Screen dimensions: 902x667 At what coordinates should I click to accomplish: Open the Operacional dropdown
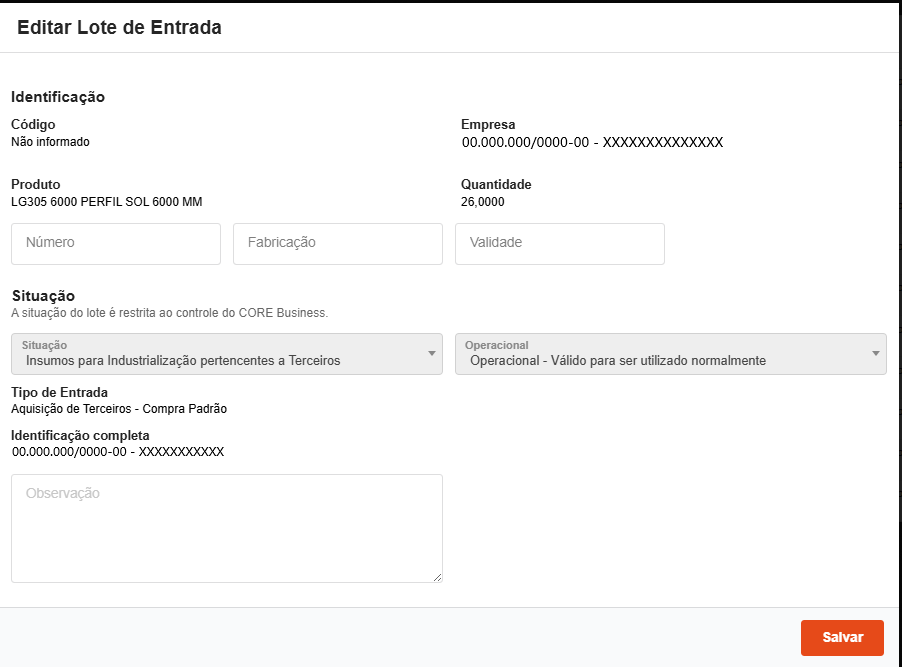coord(668,354)
